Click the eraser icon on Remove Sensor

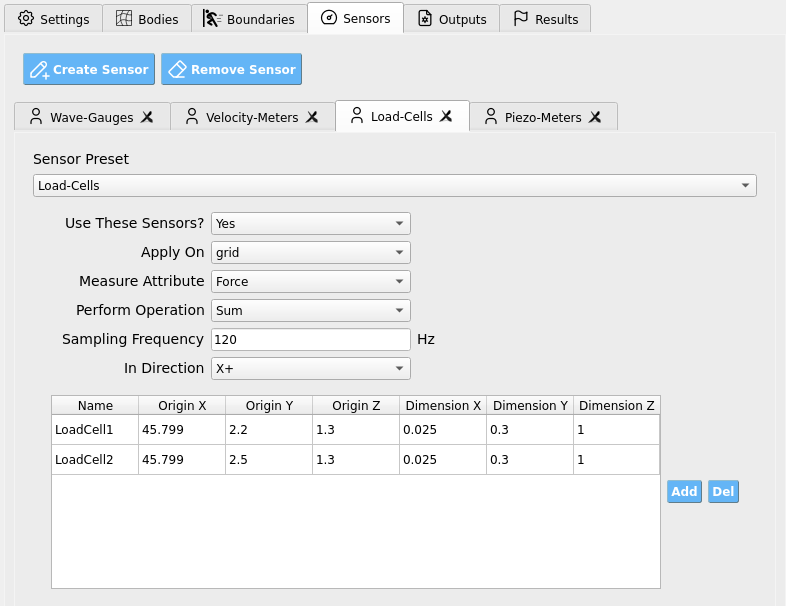(177, 69)
